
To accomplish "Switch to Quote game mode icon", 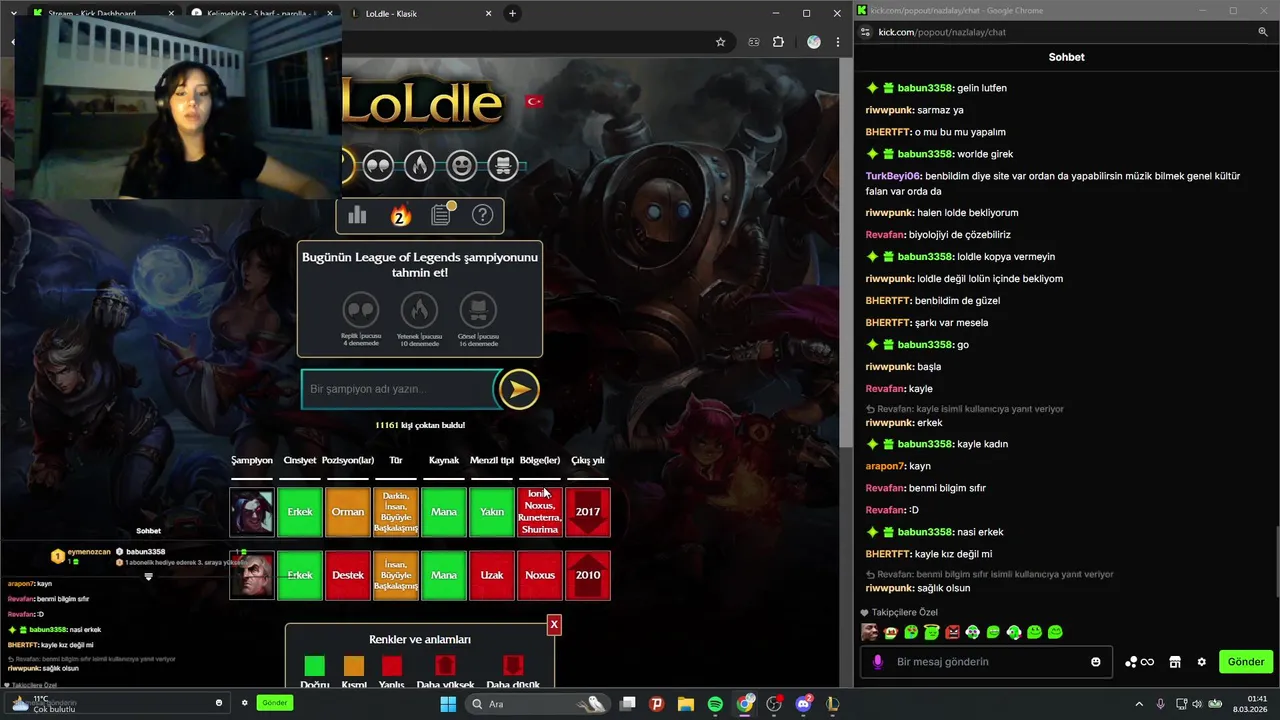I will point(378,164).
